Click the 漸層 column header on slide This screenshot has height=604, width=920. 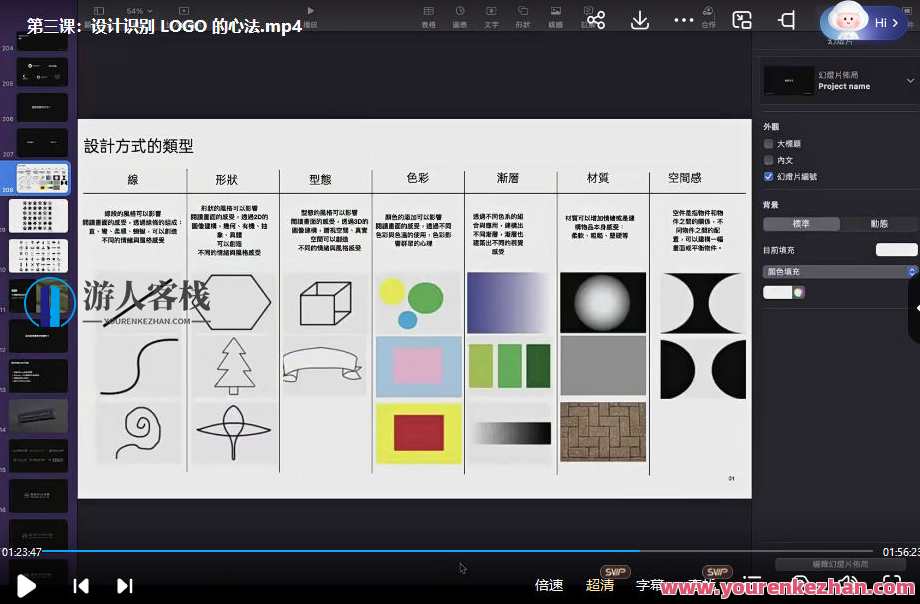click(508, 178)
